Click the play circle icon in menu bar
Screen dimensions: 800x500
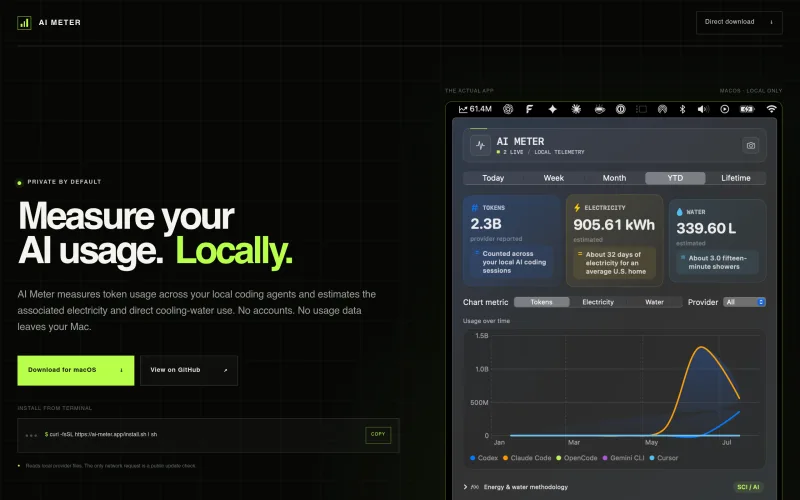coord(724,109)
